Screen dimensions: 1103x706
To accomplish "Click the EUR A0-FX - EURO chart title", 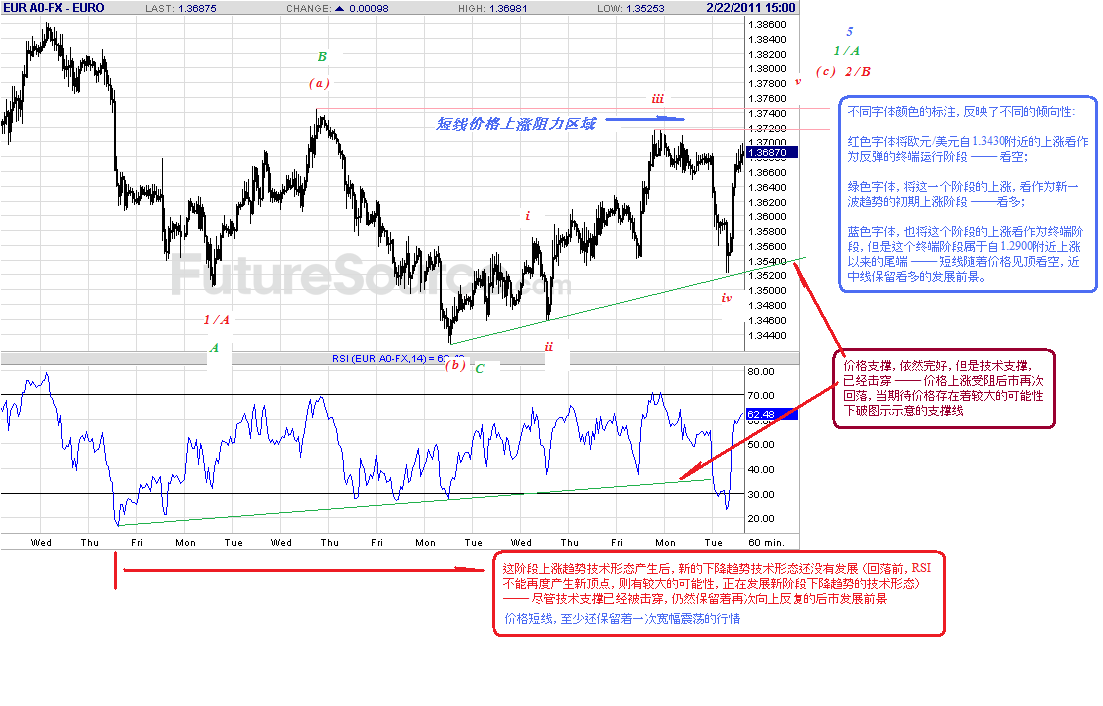I will tap(53, 8).
